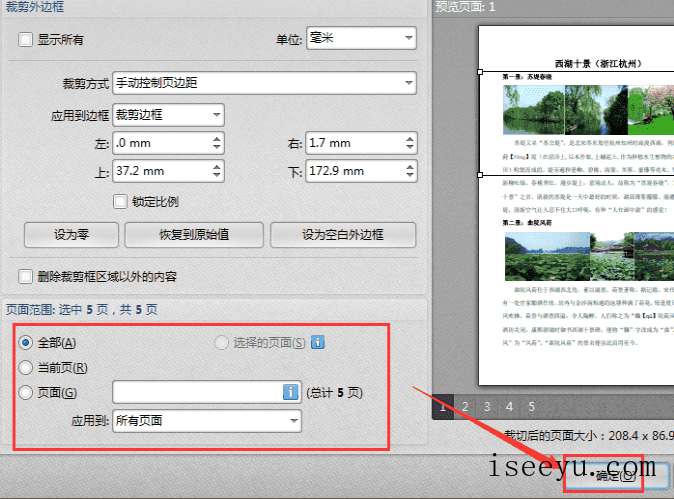Switch preview to page 5
The height and width of the screenshot is (499, 674).
[532, 407]
